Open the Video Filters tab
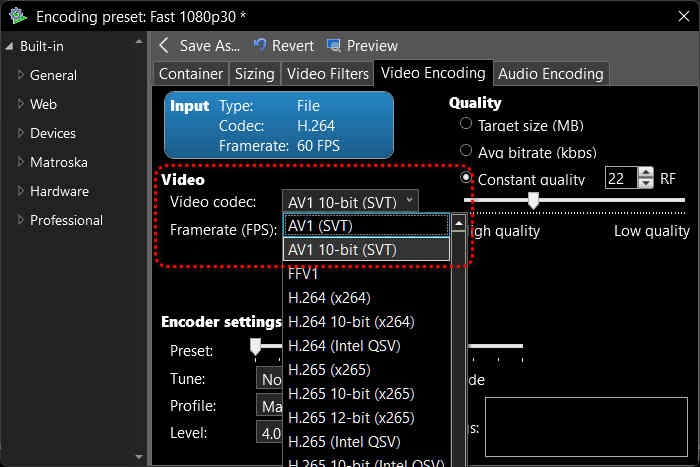This screenshot has width=700, height=467. 328,74
